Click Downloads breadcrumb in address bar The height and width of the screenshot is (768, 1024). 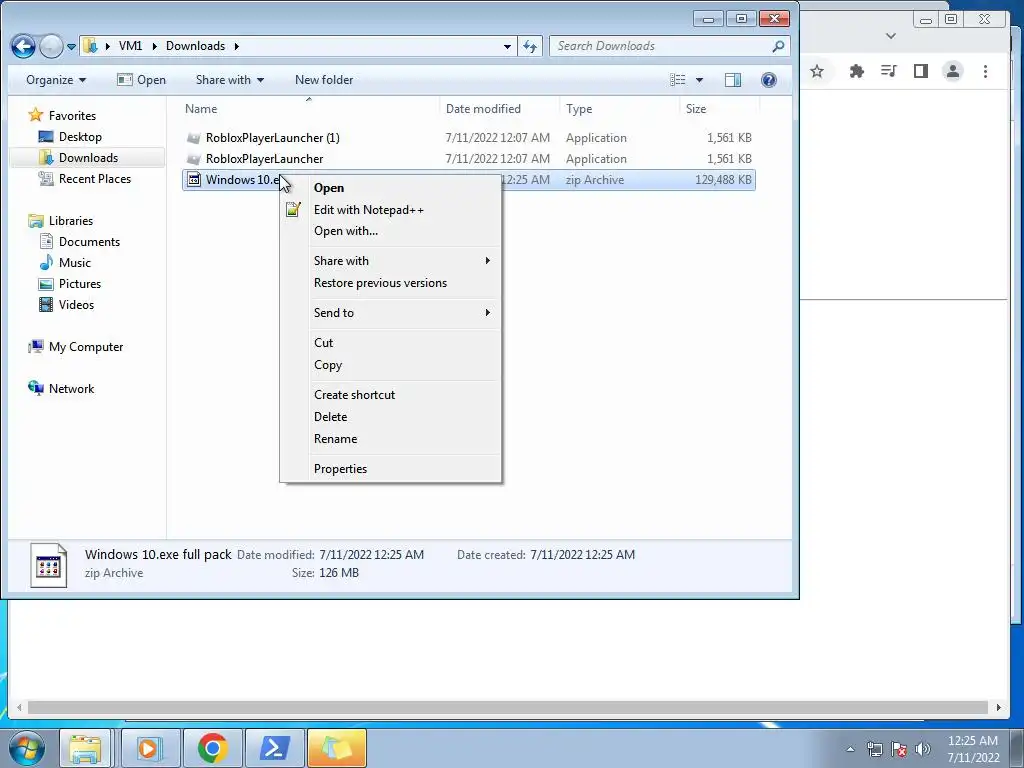(195, 46)
